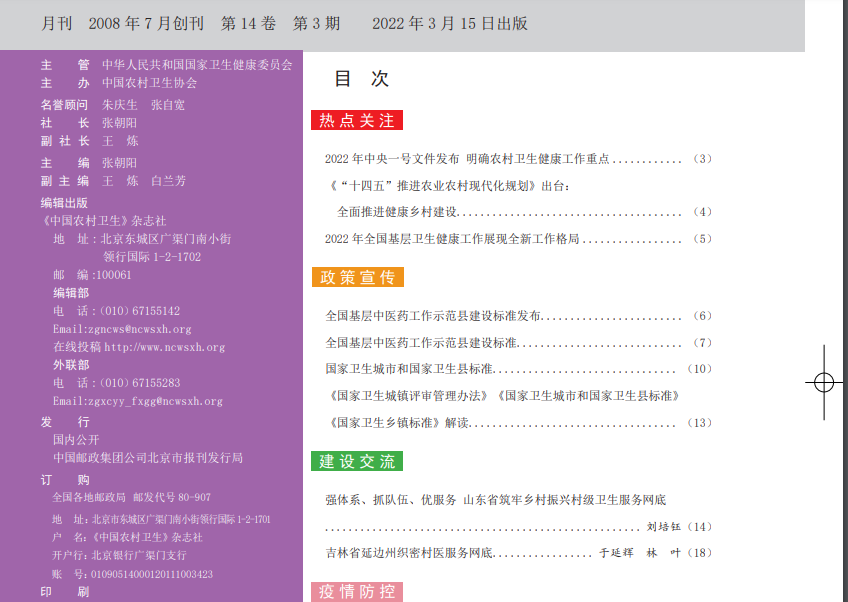Viewport: 848px width, 602px height.
Task: Open the entry 2022年中央一号文件发布
Action: (x=518, y=158)
